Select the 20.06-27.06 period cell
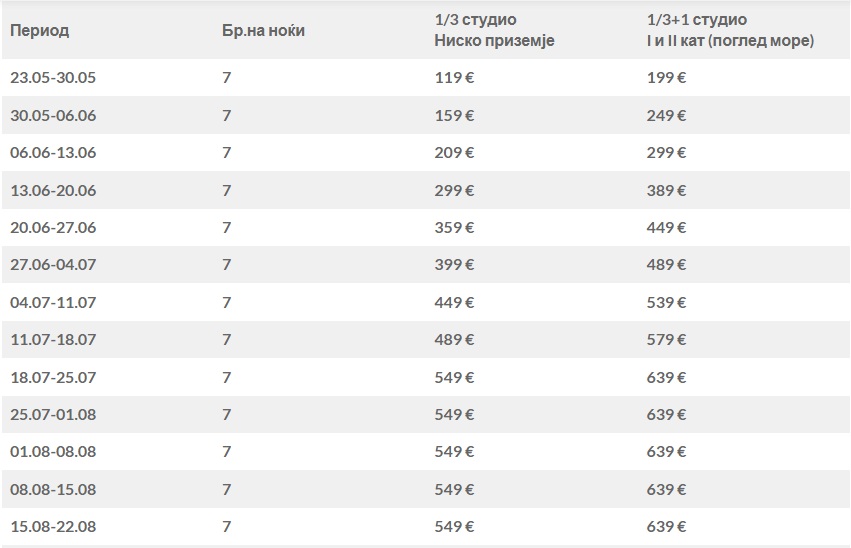The width and height of the screenshot is (851, 548). tap(53, 227)
